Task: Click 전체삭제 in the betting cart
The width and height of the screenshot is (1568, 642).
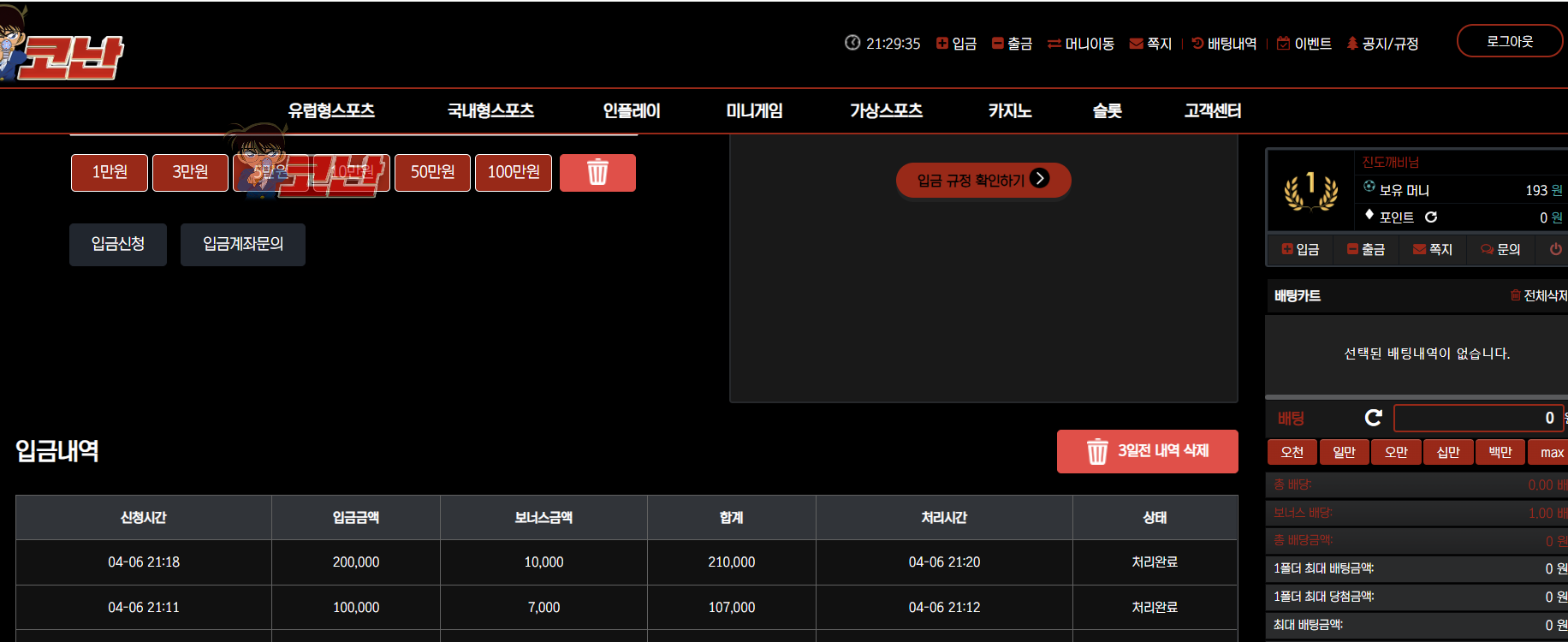Action: 1539,295
